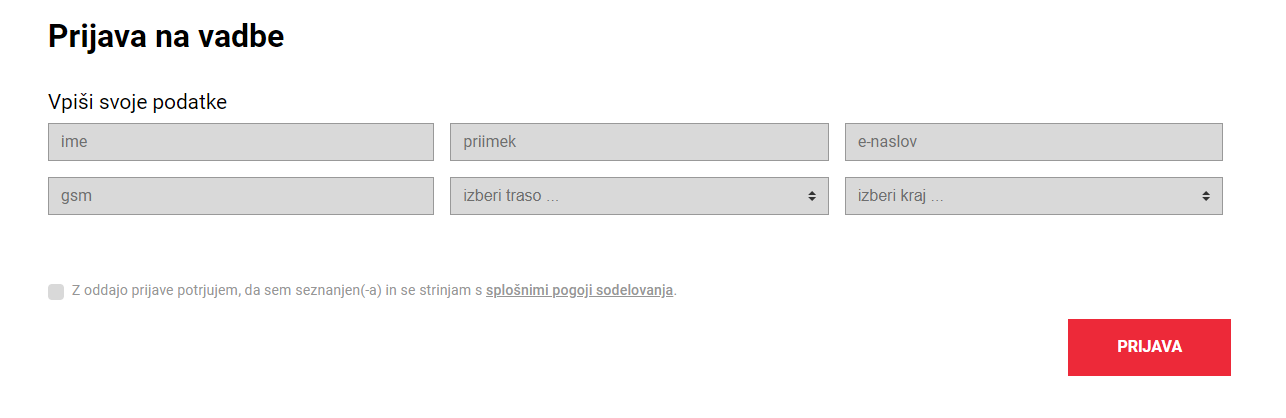Click the up-down arrow icon of 'izberi kraj'
The image size is (1286, 418).
[1206, 196]
